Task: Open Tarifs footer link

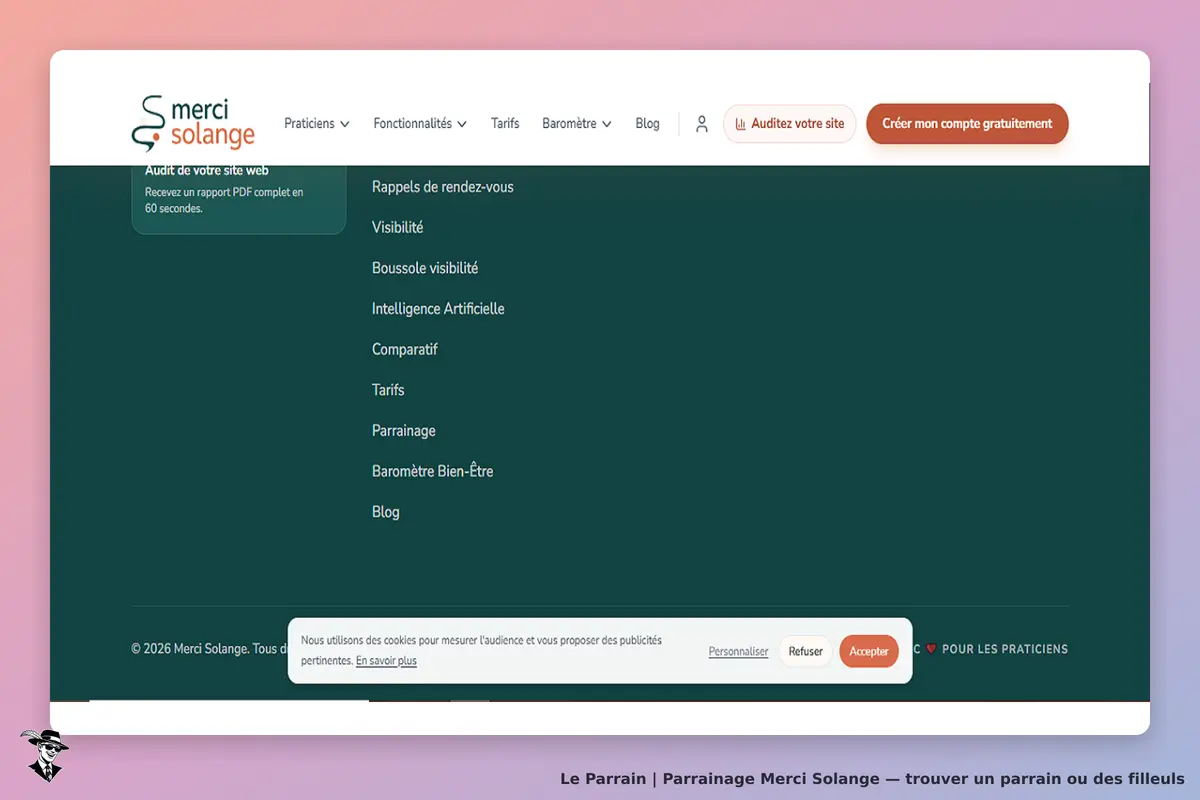Action: (x=388, y=390)
